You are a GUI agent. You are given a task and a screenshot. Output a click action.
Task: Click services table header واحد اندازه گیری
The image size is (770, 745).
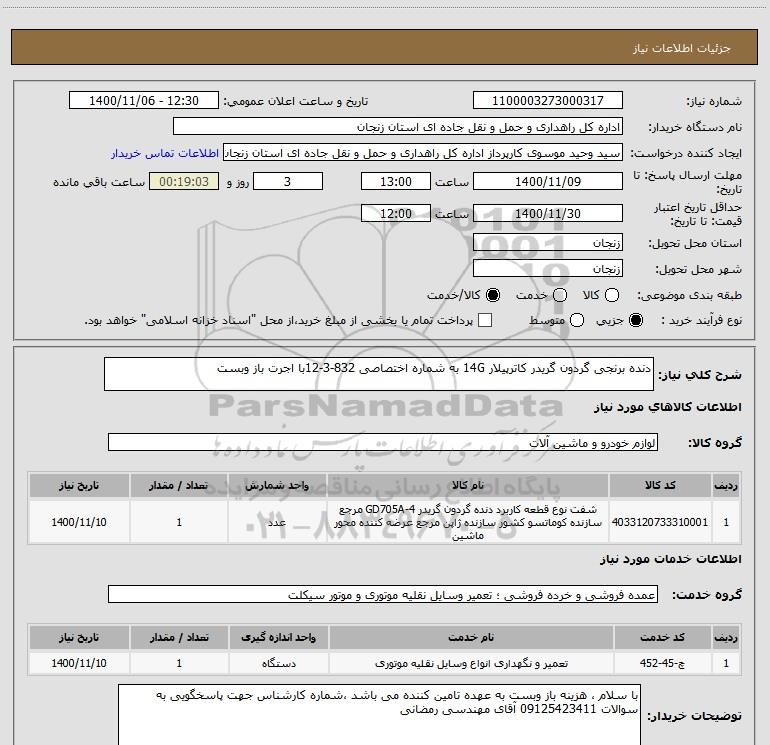[x=278, y=637]
